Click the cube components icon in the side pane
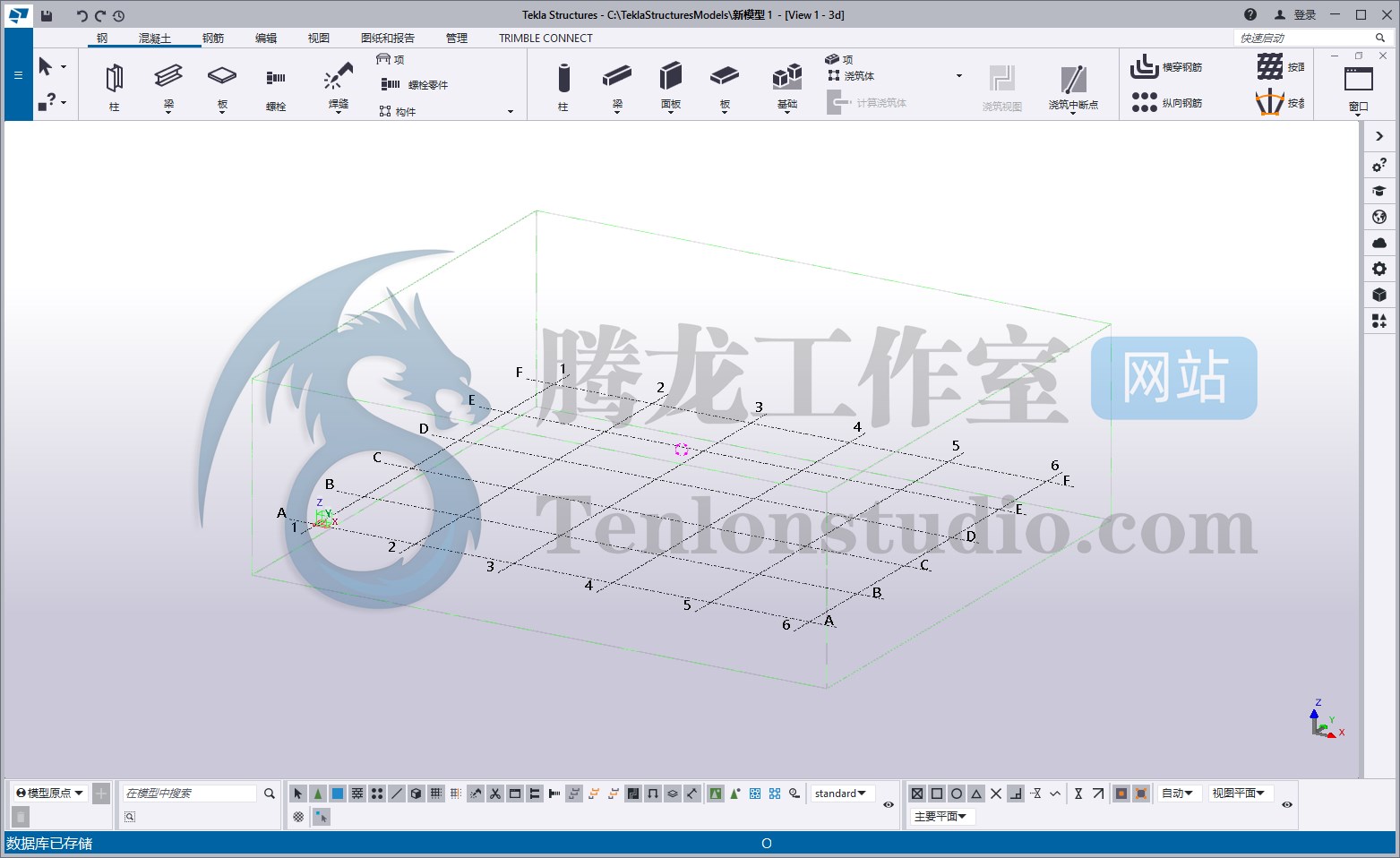Screen dimensions: 1400x858 (x=1379, y=295)
